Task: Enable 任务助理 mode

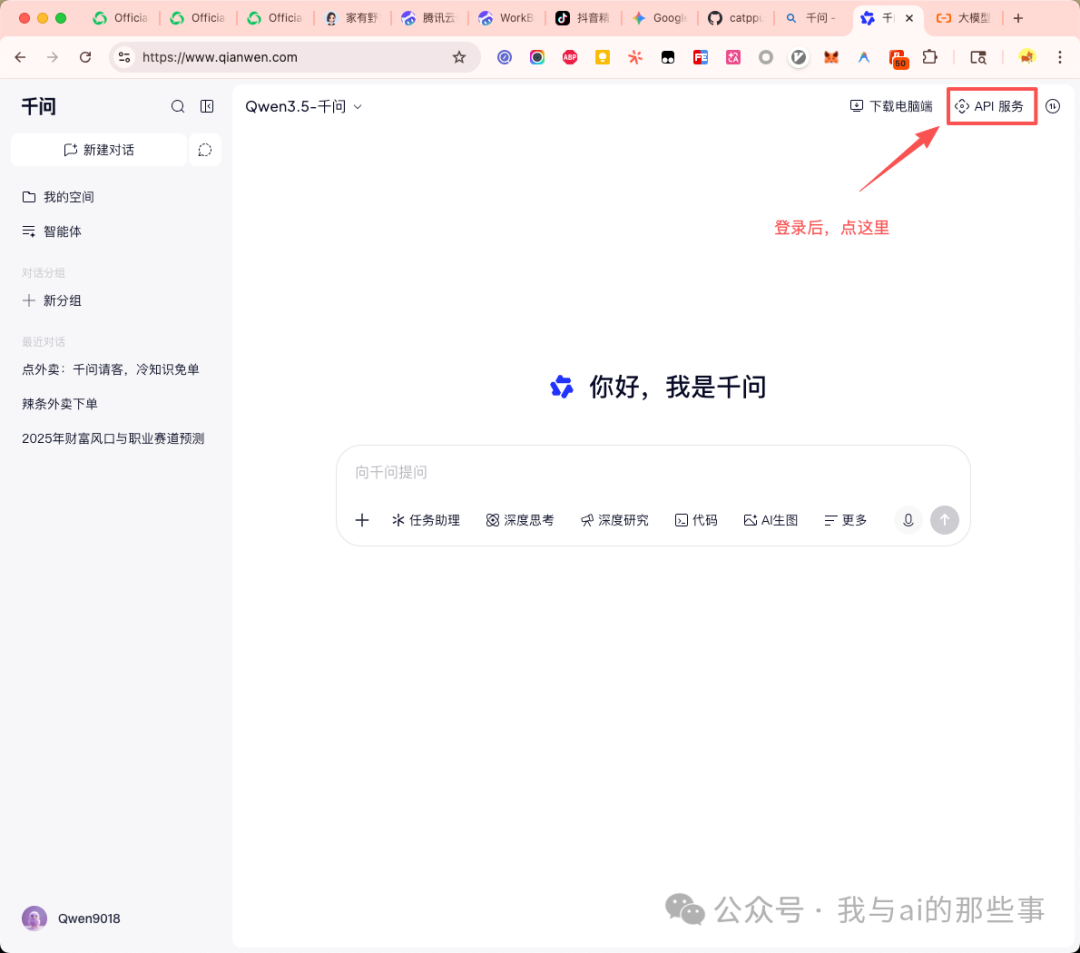Action: [x=426, y=520]
